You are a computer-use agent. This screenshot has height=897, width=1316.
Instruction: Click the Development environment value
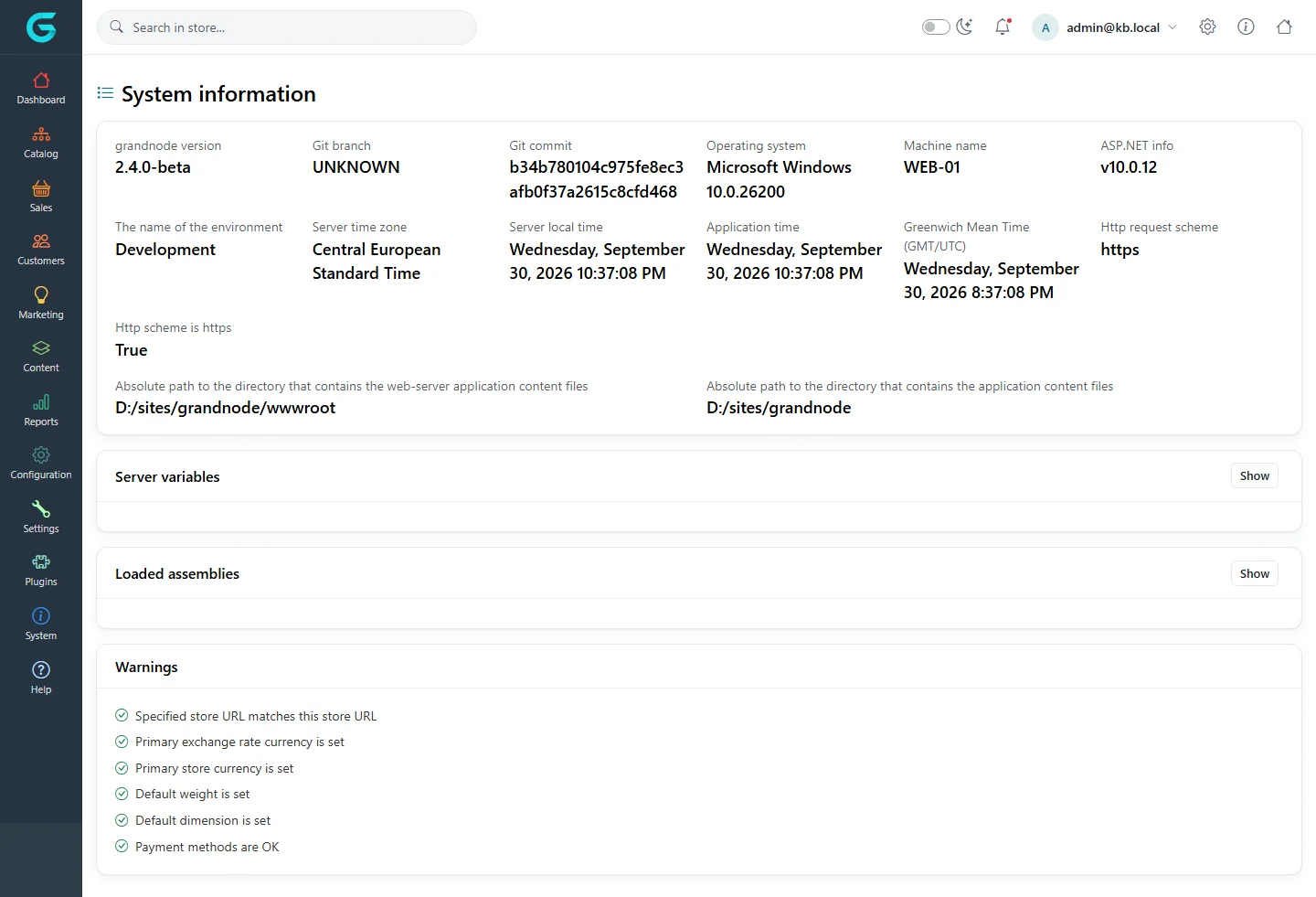[165, 250]
